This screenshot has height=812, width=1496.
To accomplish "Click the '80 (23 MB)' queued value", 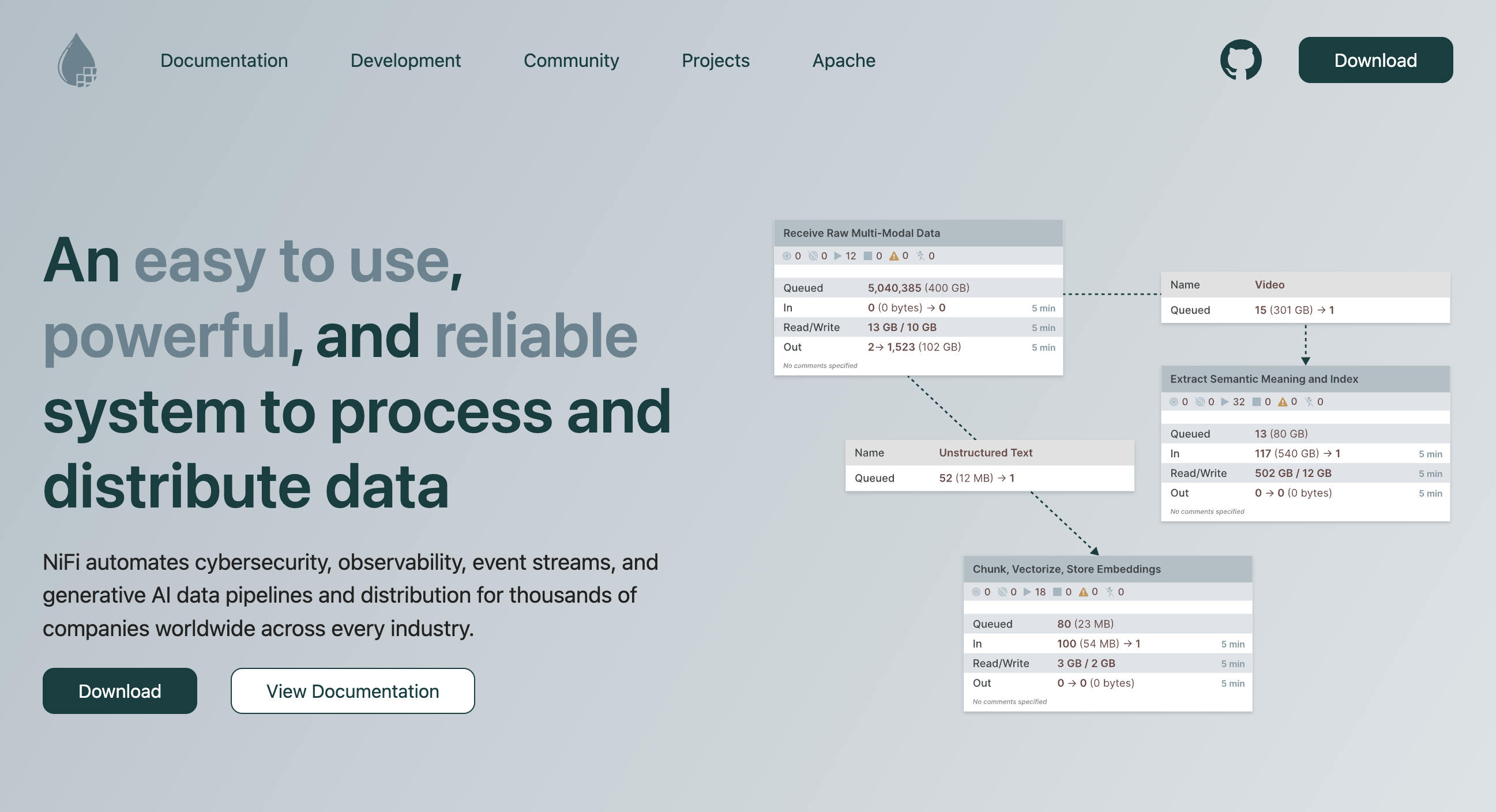I will [x=1085, y=624].
